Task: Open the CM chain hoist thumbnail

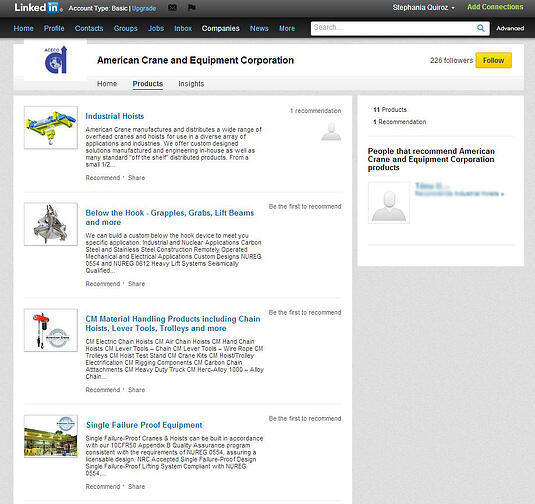Action: 51,330
